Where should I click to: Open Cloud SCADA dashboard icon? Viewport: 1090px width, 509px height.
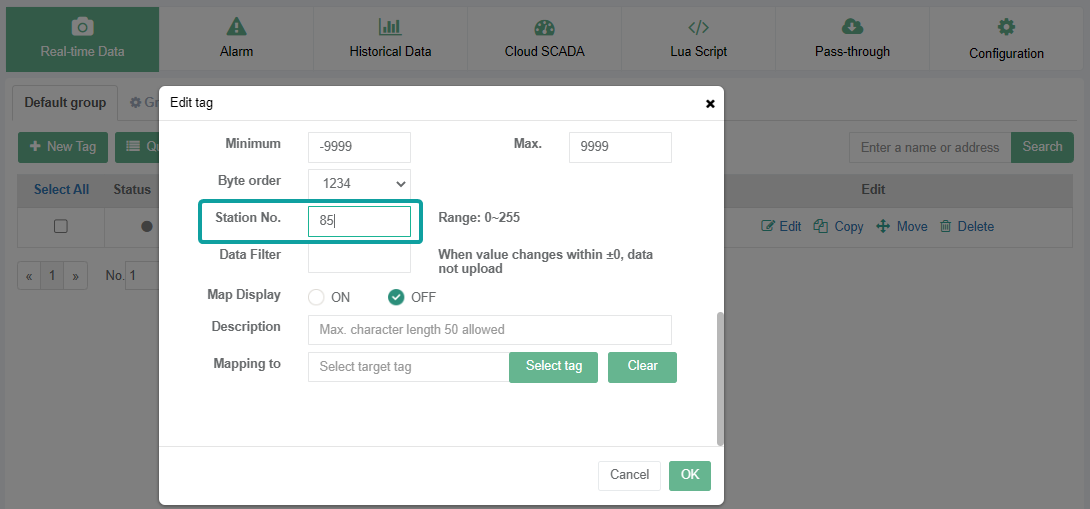pos(544,27)
